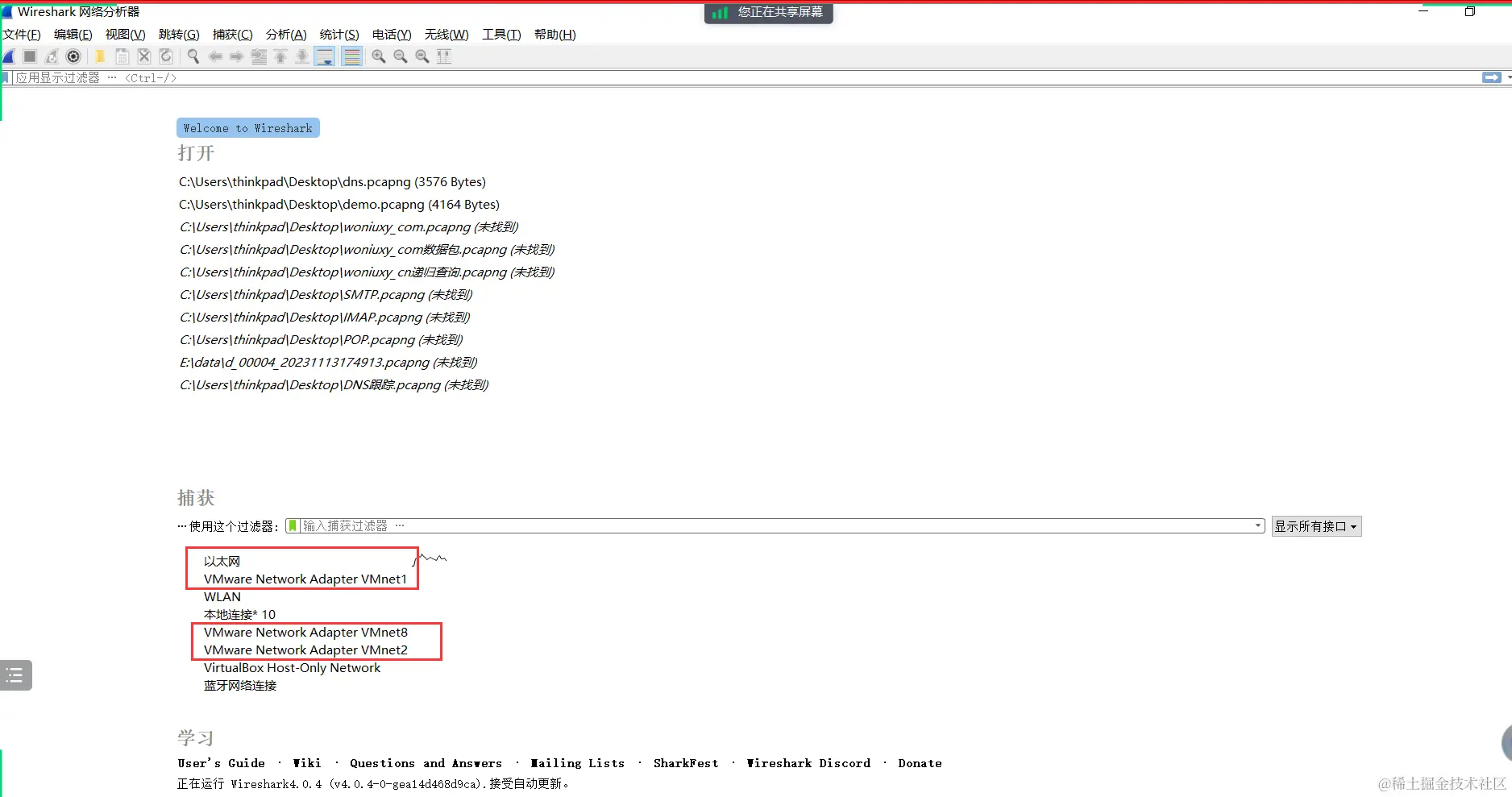Open the 分析(A) menu
Viewport: 1512px width, 797px height.
pyautogui.click(x=286, y=35)
